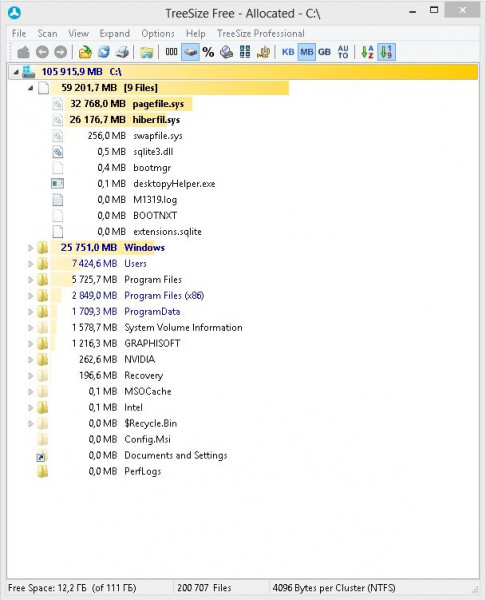Image resolution: width=486 pixels, height=600 pixels.
Task: Open the View menu
Action: click(x=78, y=34)
